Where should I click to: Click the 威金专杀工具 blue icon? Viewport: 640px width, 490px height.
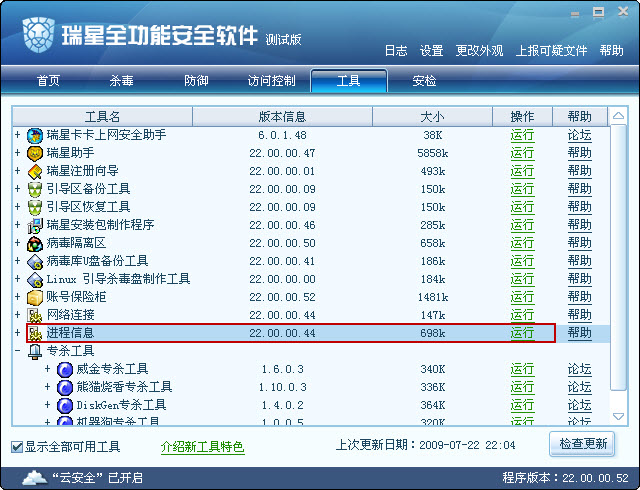click(x=65, y=370)
